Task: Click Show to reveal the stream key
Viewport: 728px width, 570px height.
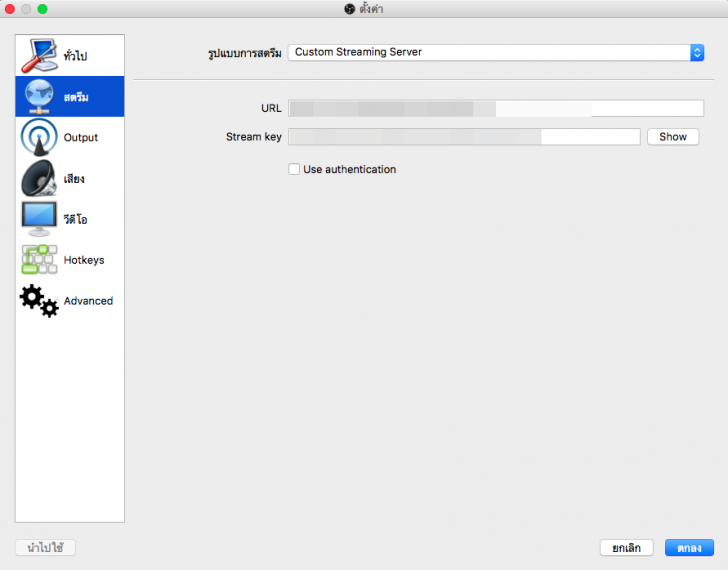Action: [673, 137]
